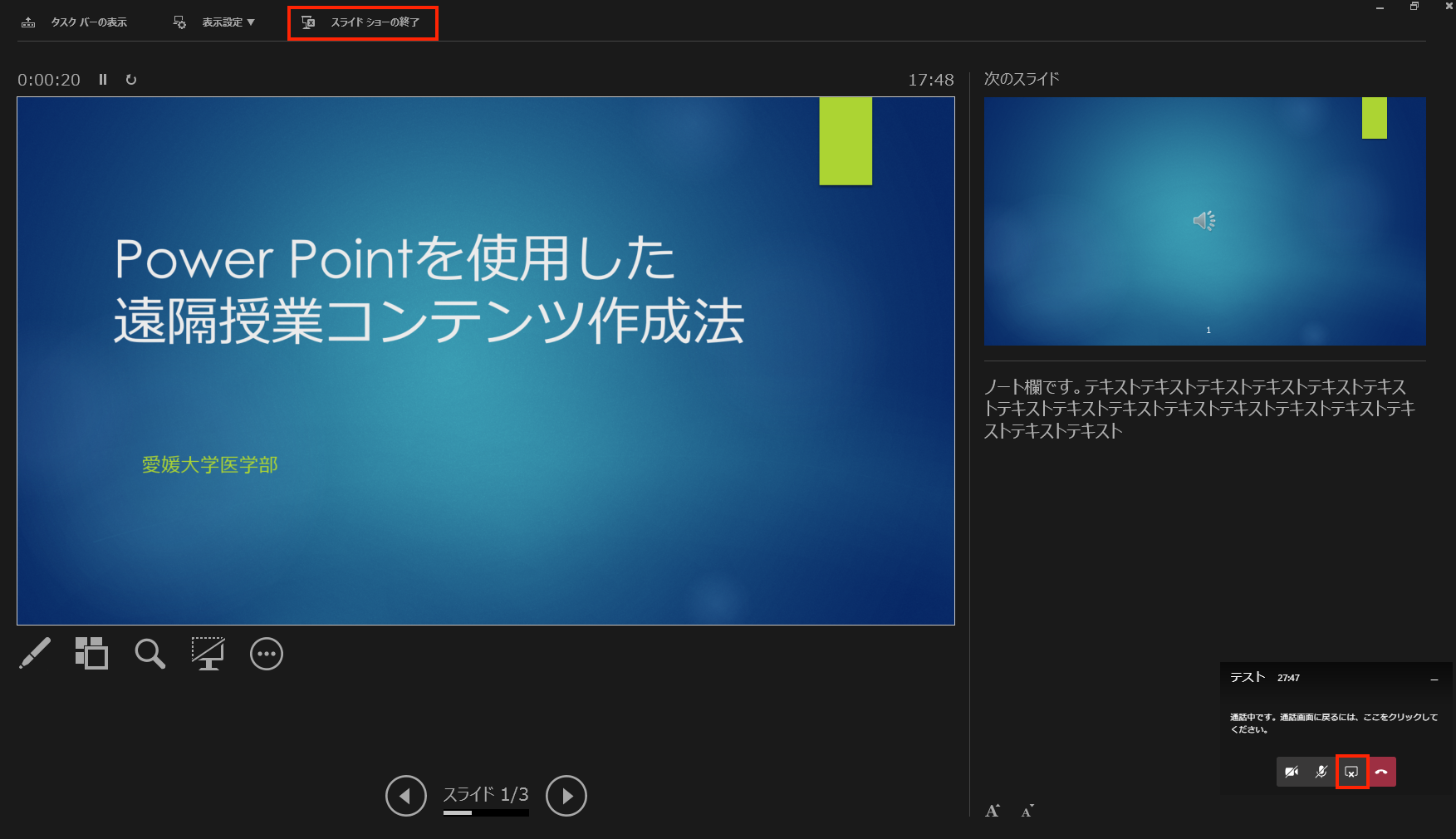Advance to the next slide arrow
The height and width of the screenshot is (839, 1456).
pyautogui.click(x=566, y=796)
